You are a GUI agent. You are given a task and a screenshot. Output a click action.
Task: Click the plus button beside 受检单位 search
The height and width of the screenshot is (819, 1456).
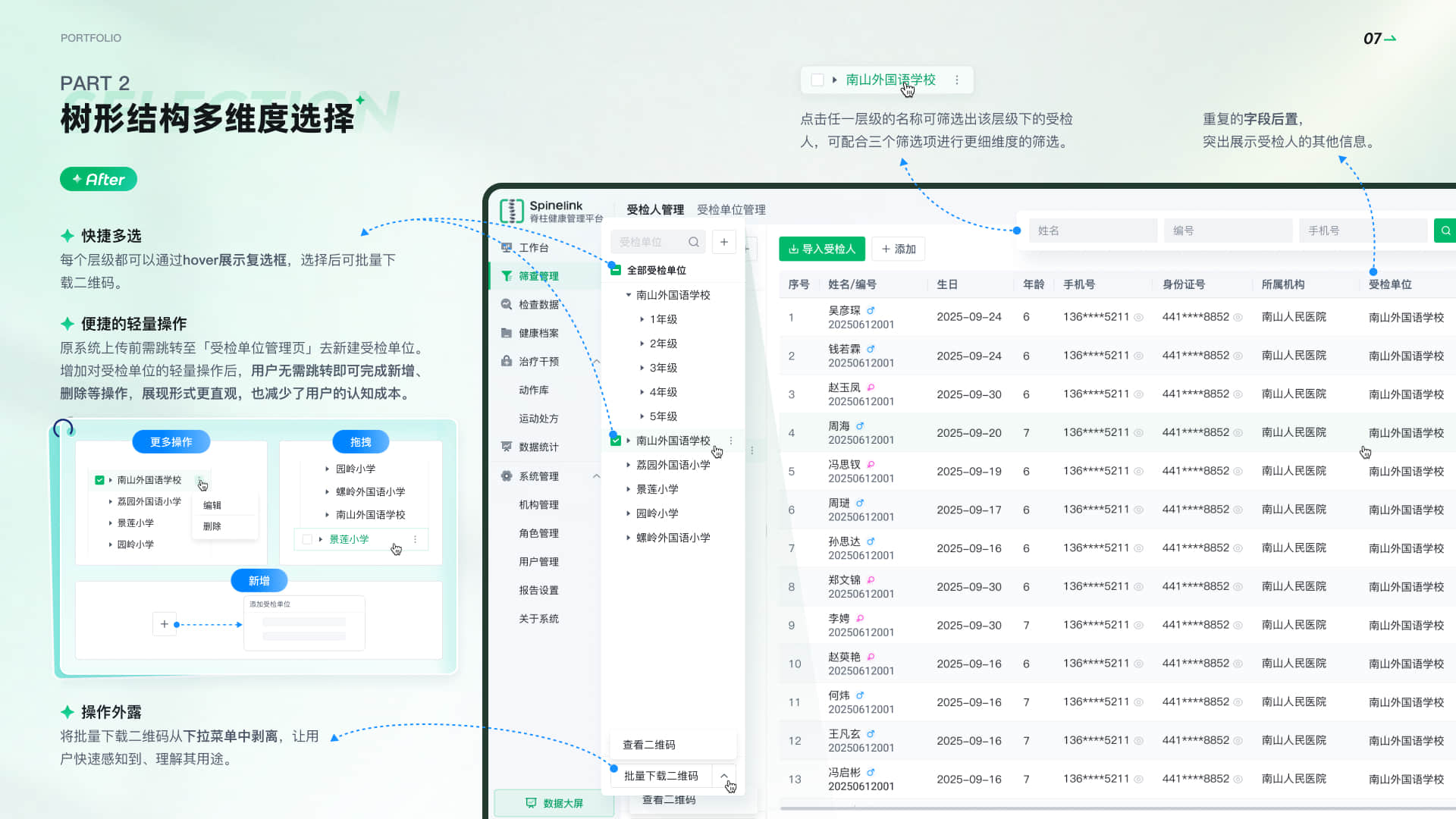(x=724, y=242)
